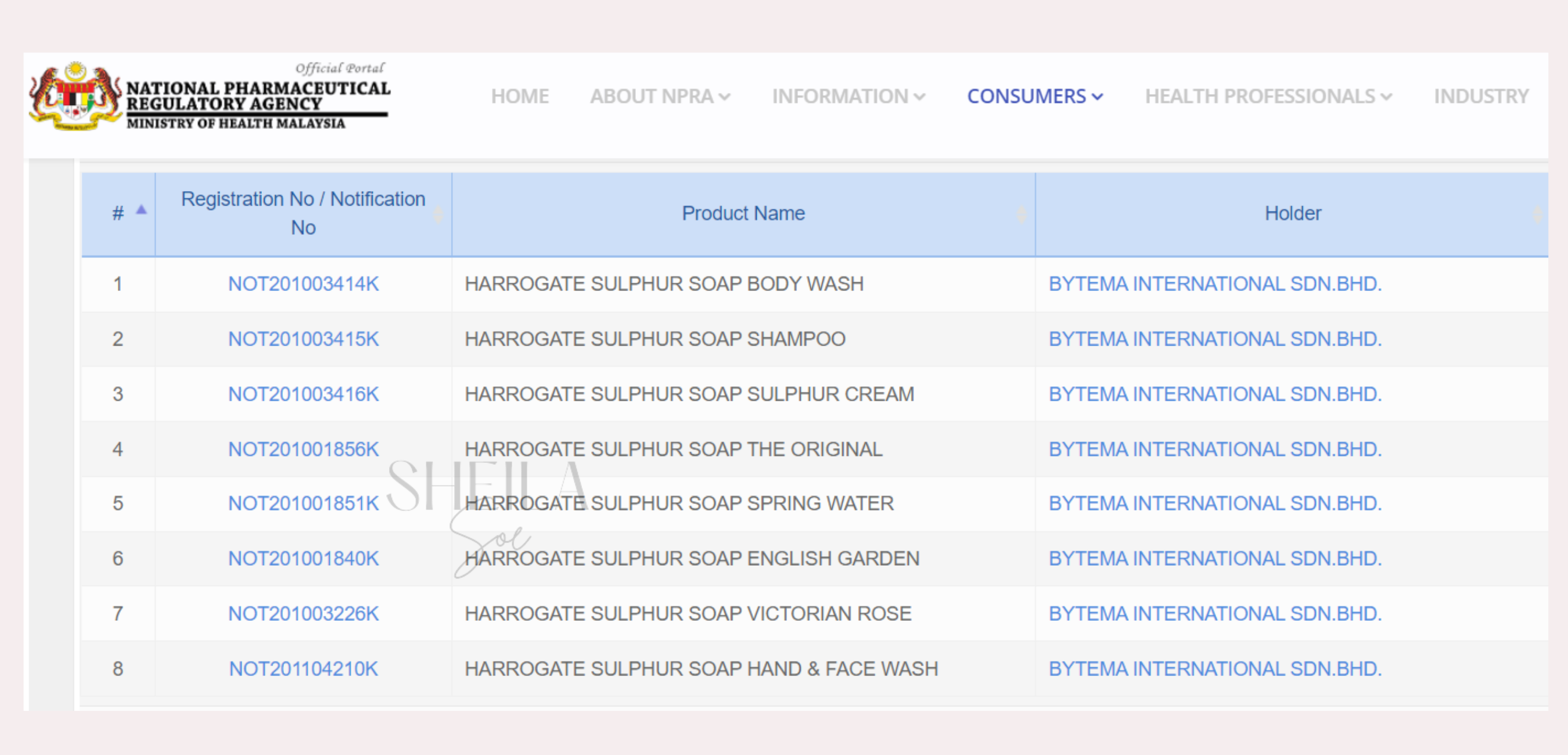
Task: Sort the Product Name column
Action: click(x=743, y=213)
